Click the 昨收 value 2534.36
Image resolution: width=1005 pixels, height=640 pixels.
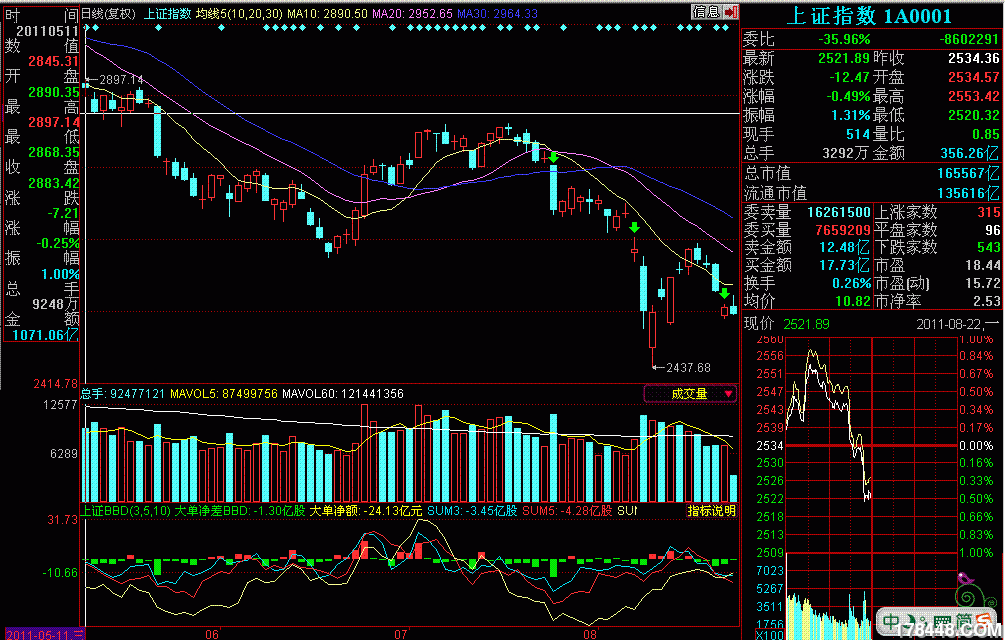973,58
